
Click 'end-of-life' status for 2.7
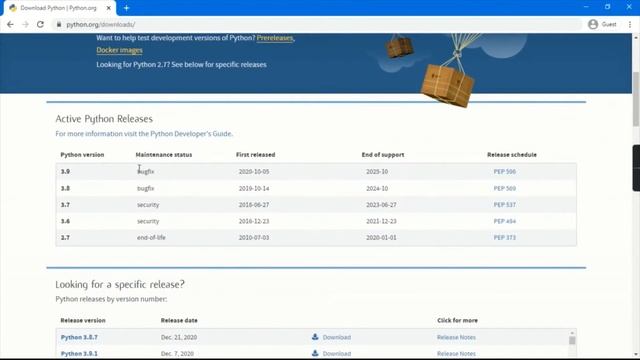(151, 238)
